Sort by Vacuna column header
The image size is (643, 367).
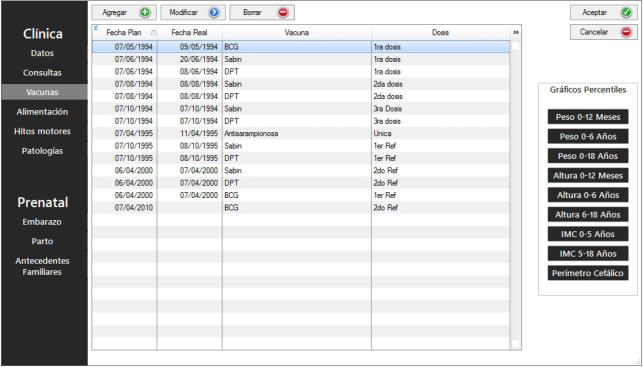coord(297,33)
